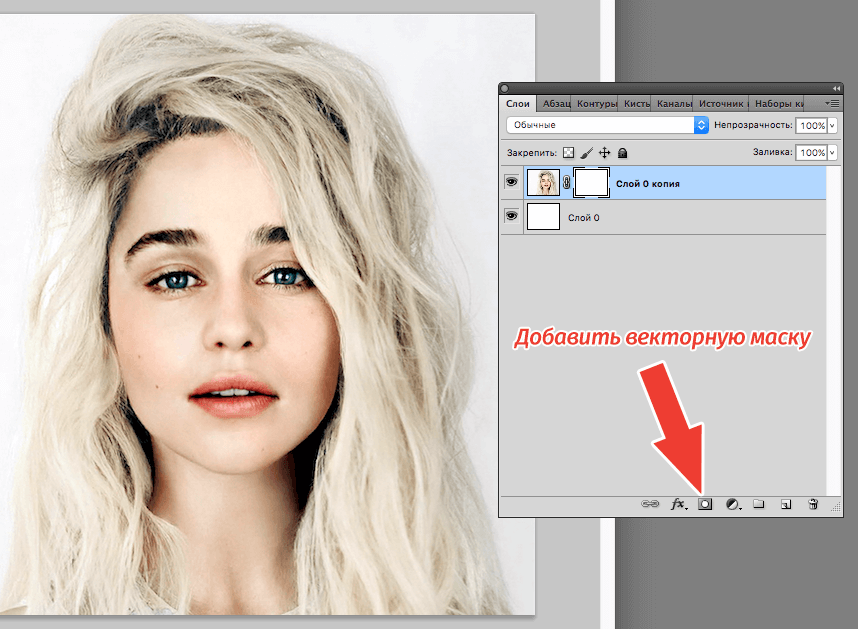This screenshot has height=629, width=858.
Task: Create a new adjustment layer
Action: [732, 505]
